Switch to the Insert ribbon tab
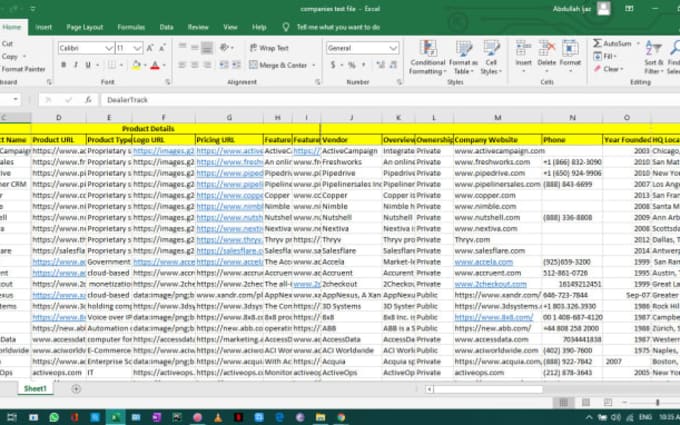The height and width of the screenshot is (425, 680). click(43, 27)
